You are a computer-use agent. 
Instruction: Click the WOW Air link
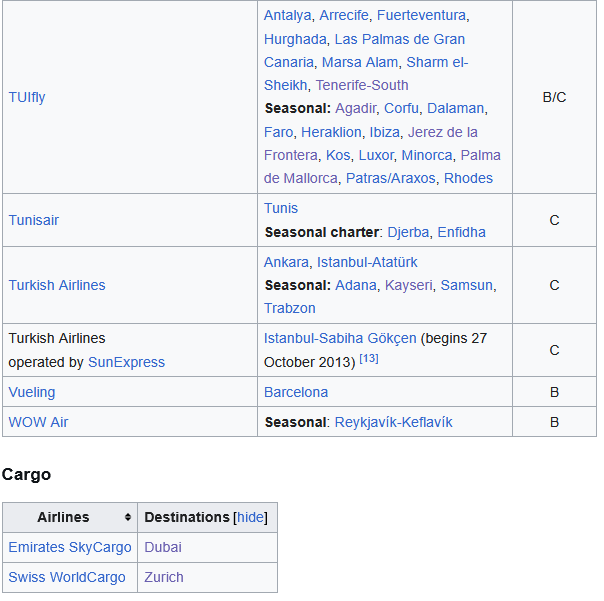38,422
